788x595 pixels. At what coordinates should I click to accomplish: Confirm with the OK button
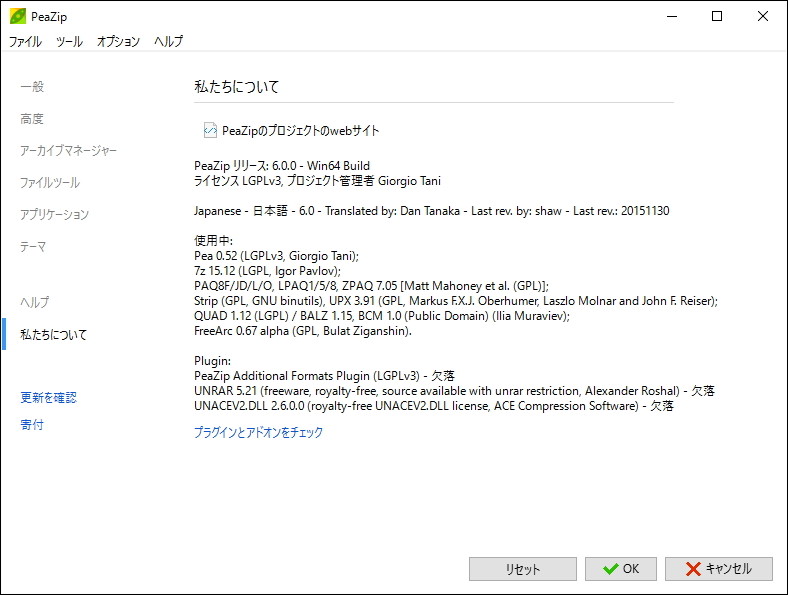(x=621, y=569)
